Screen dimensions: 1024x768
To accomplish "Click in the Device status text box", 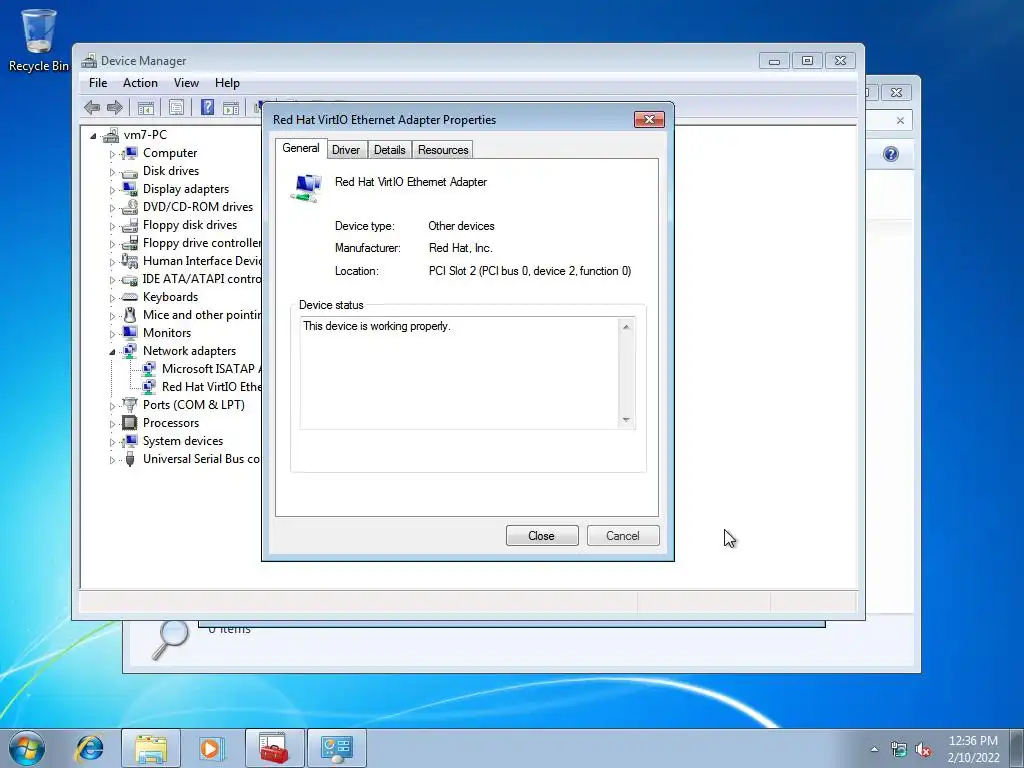I will click(x=460, y=373).
